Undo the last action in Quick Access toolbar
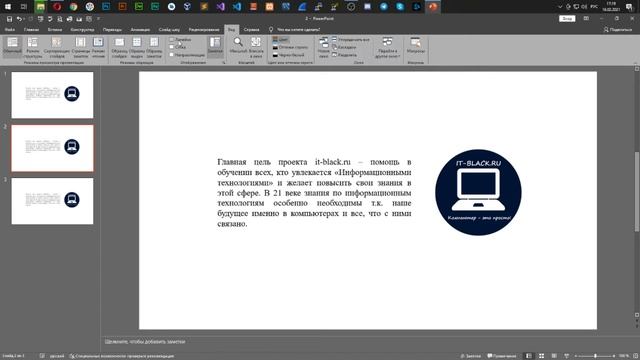Image resolution: width=640 pixels, height=360 pixels. [x=19, y=19]
